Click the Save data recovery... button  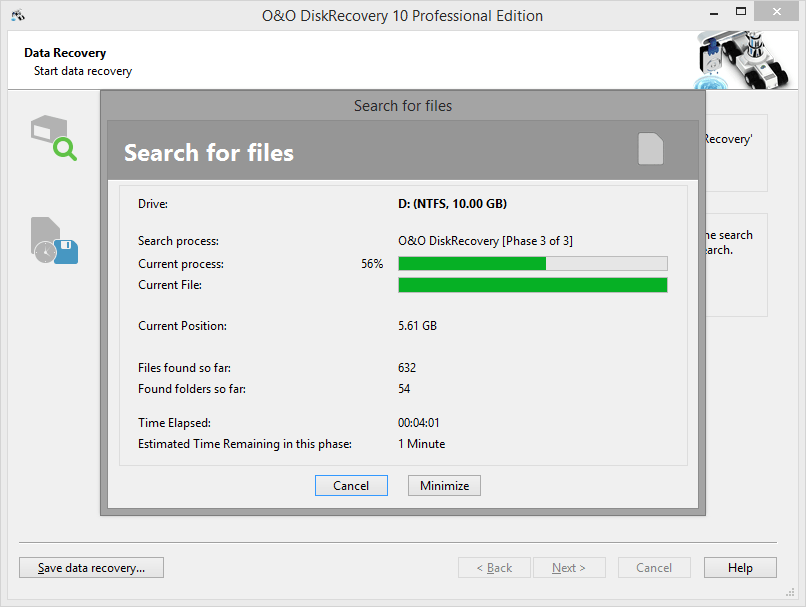coord(91,568)
